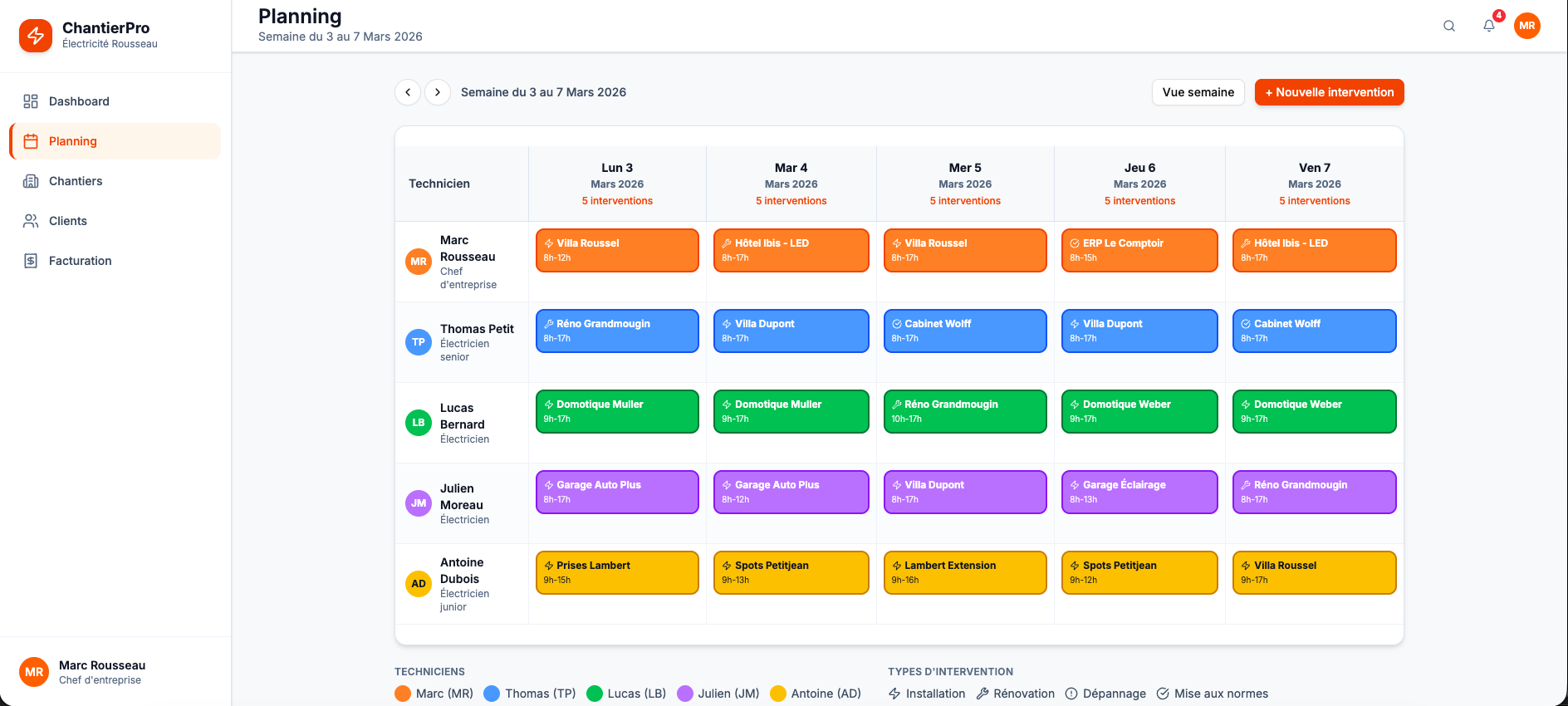
Task: Open Monday's Domotique Muller intervention card
Action: pos(617,411)
